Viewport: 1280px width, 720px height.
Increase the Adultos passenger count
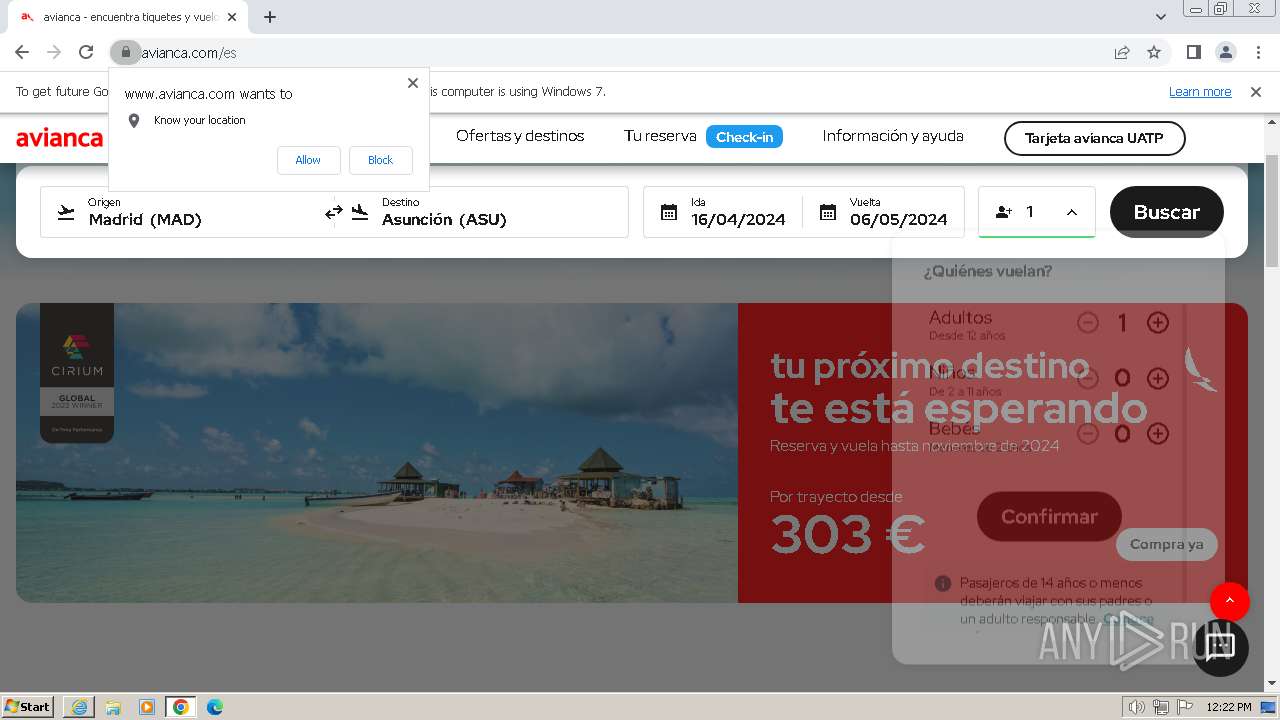pos(1157,323)
